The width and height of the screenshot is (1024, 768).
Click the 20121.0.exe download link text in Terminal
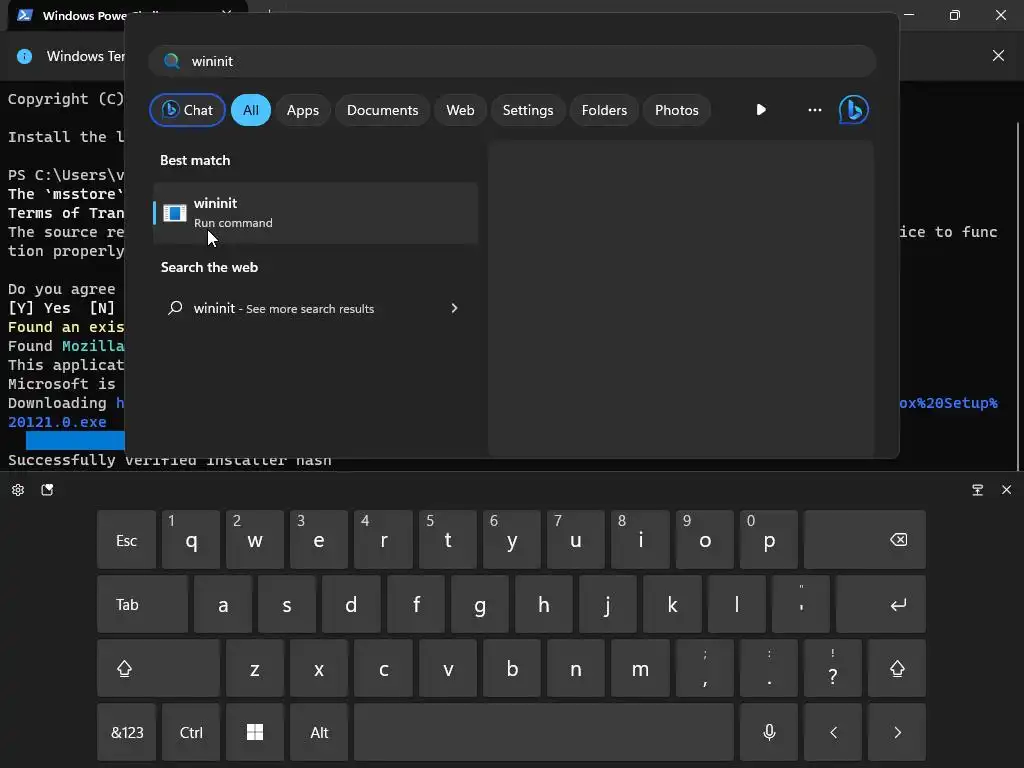(57, 422)
